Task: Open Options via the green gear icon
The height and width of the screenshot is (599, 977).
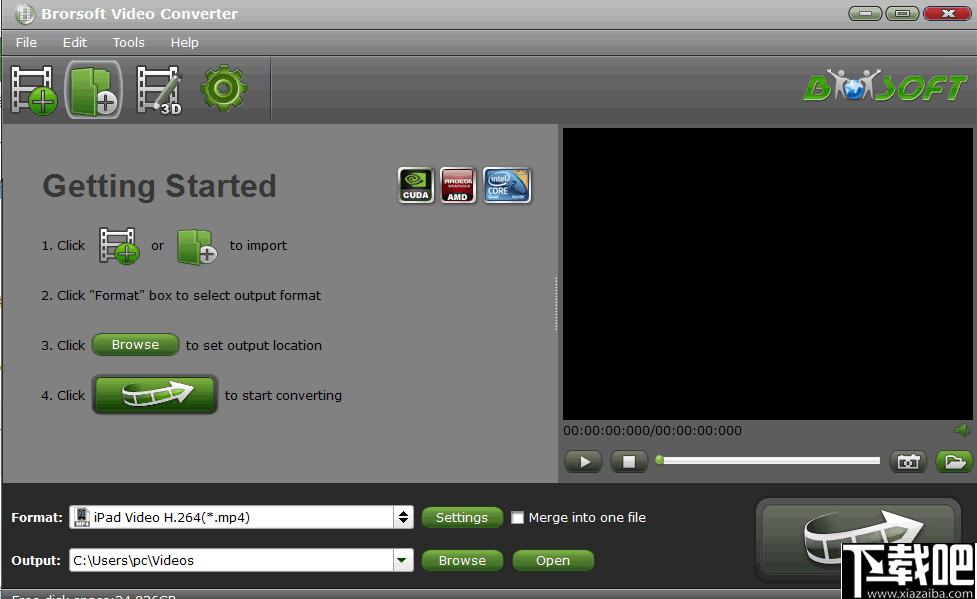Action: coord(224,89)
